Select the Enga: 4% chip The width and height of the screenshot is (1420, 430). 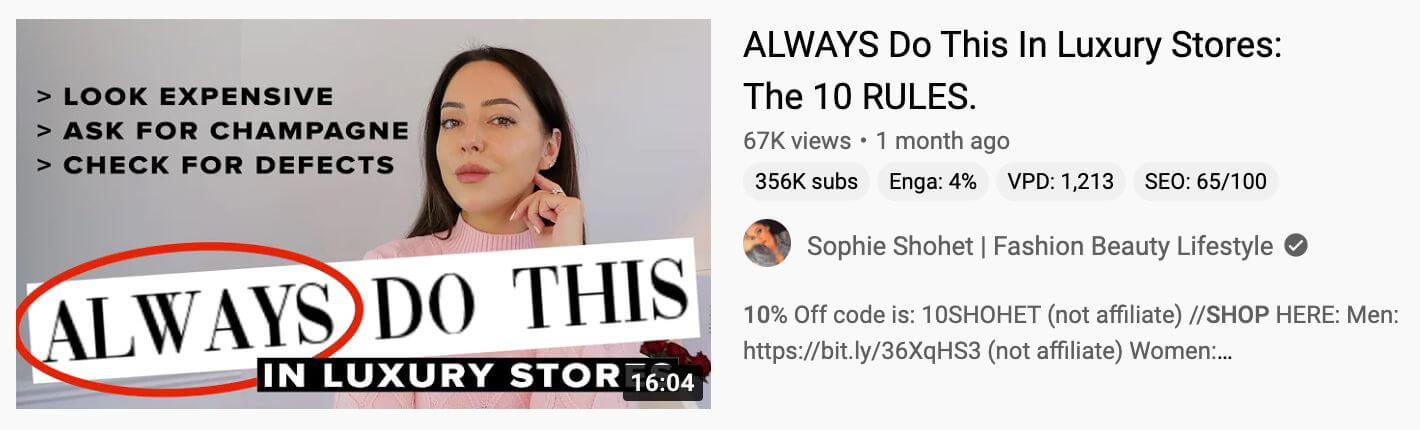click(x=933, y=181)
